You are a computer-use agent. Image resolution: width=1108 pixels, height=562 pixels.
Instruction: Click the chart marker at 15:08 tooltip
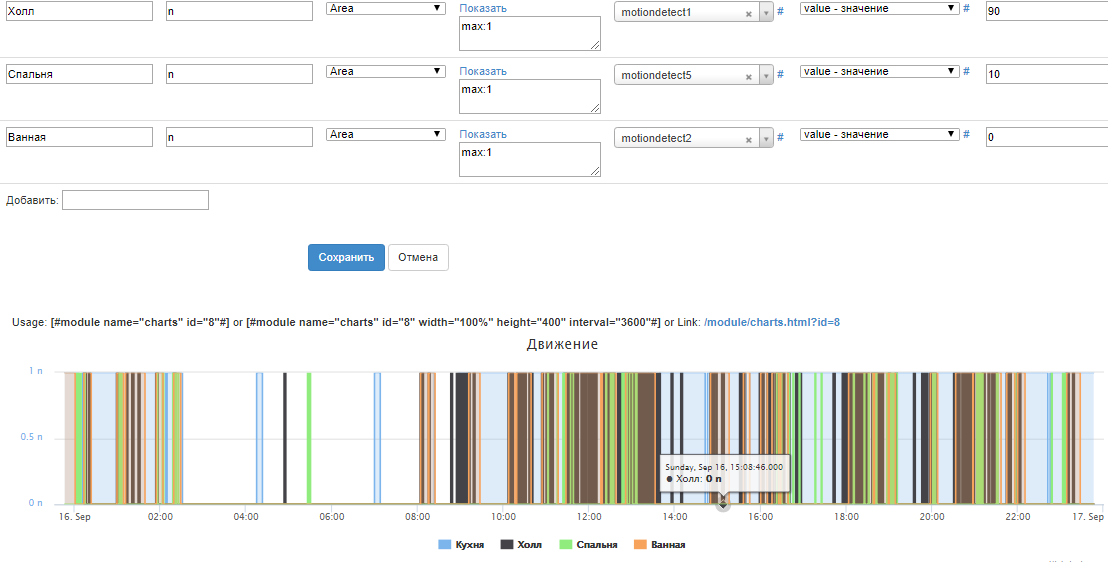(x=723, y=503)
